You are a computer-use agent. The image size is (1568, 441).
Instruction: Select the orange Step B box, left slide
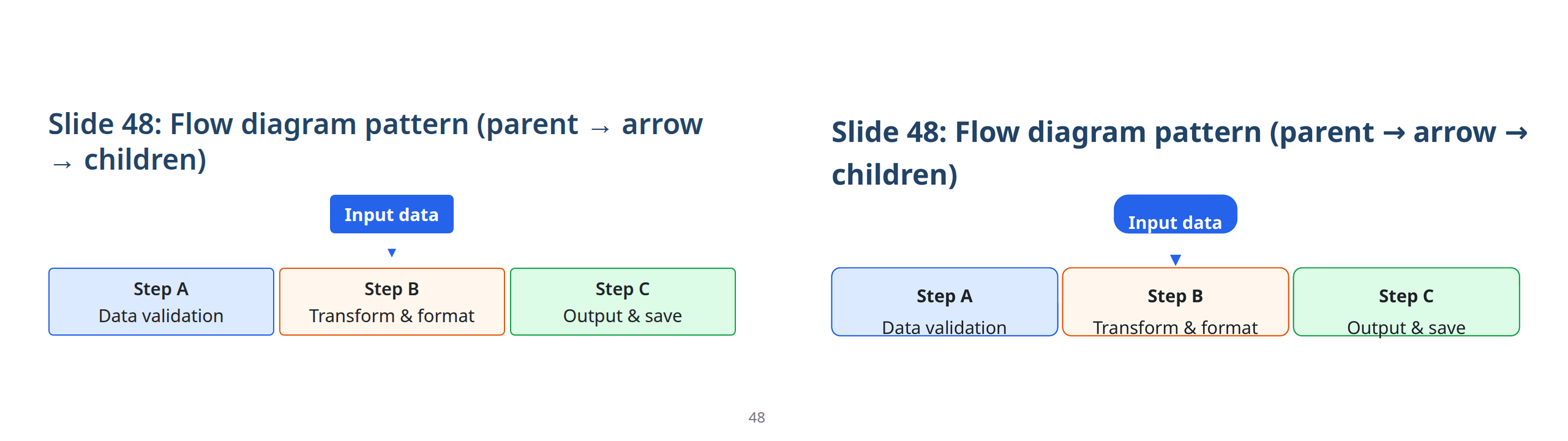392,301
